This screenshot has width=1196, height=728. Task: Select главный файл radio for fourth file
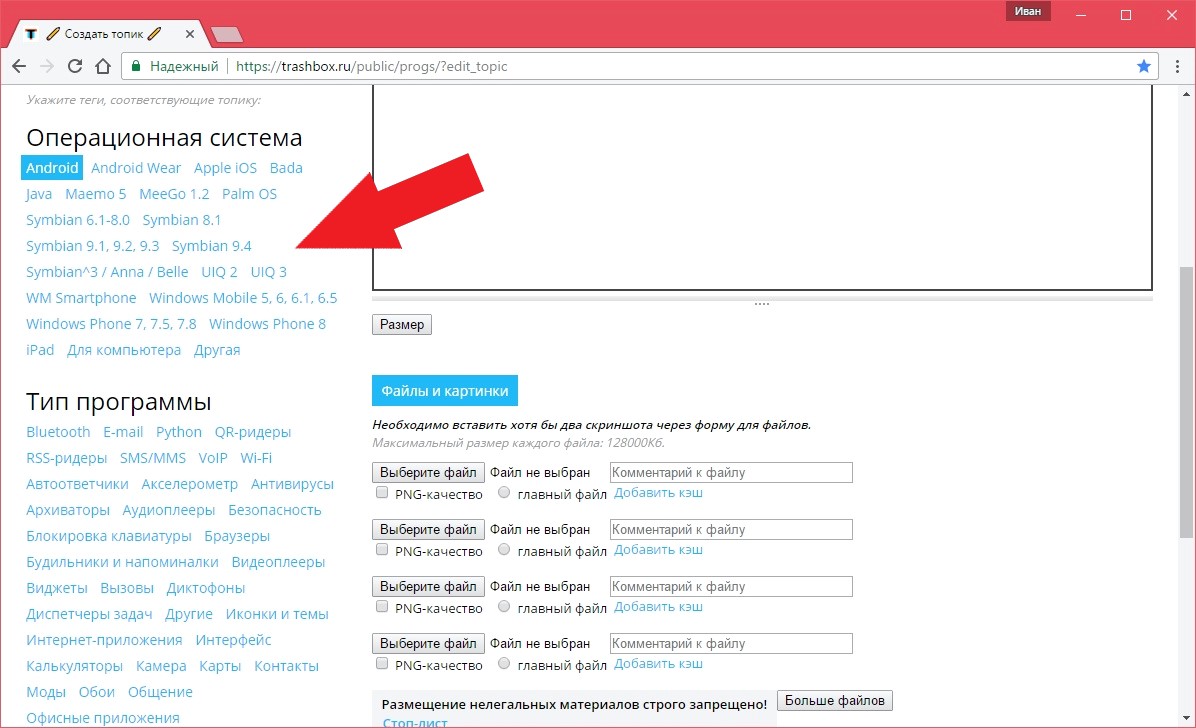503,664
